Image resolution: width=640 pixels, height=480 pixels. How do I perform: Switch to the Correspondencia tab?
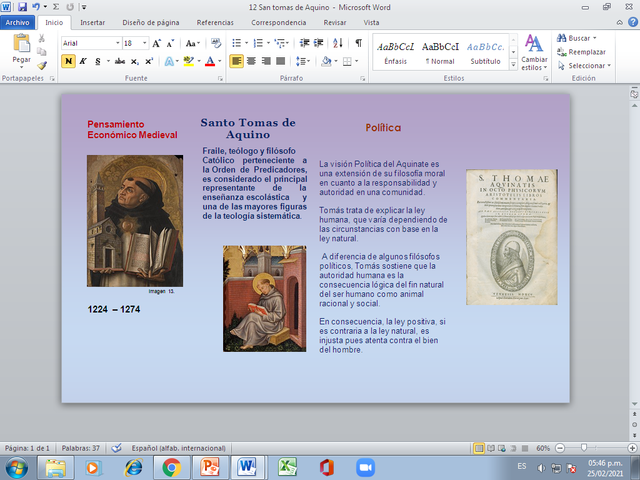point(278,22)
